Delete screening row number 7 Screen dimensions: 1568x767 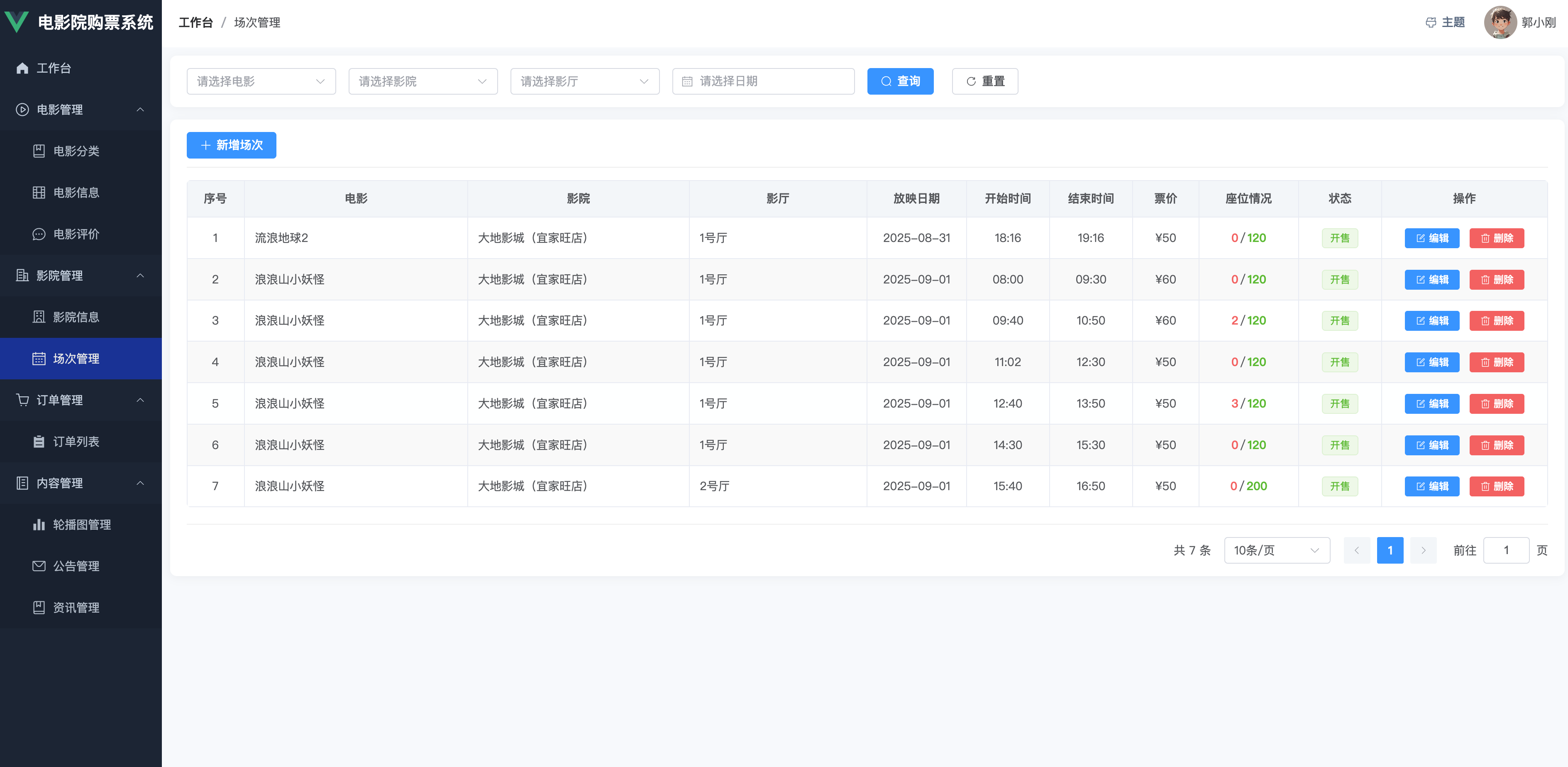click(1496, 486)
